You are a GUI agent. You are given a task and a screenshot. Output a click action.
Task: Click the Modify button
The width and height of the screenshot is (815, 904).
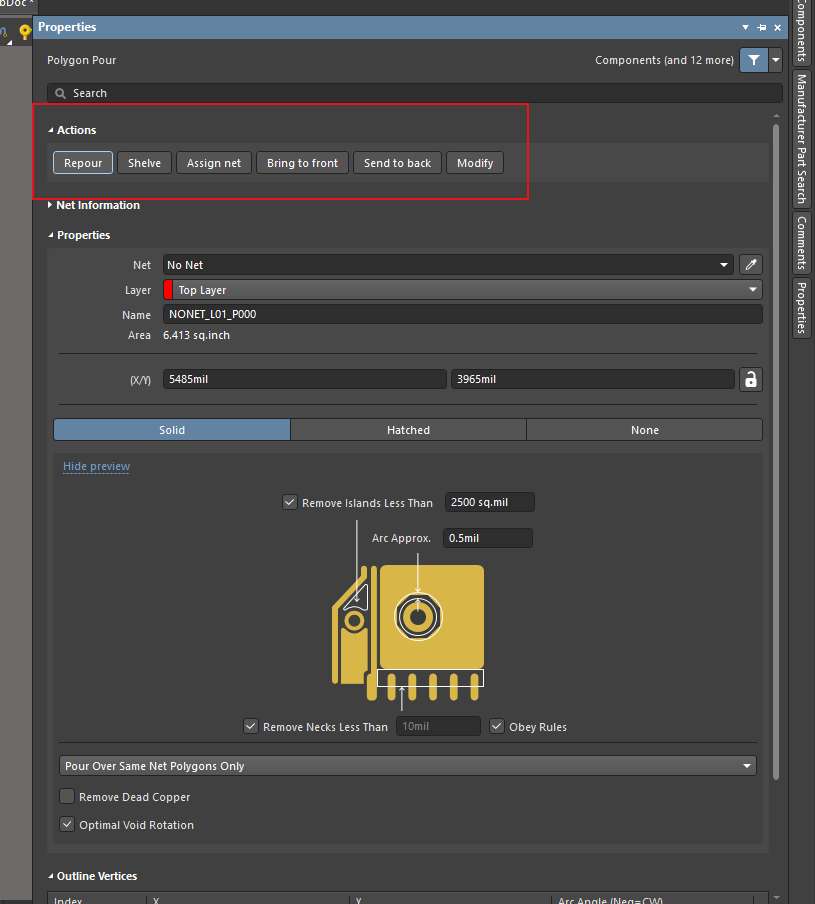(475, 163)
